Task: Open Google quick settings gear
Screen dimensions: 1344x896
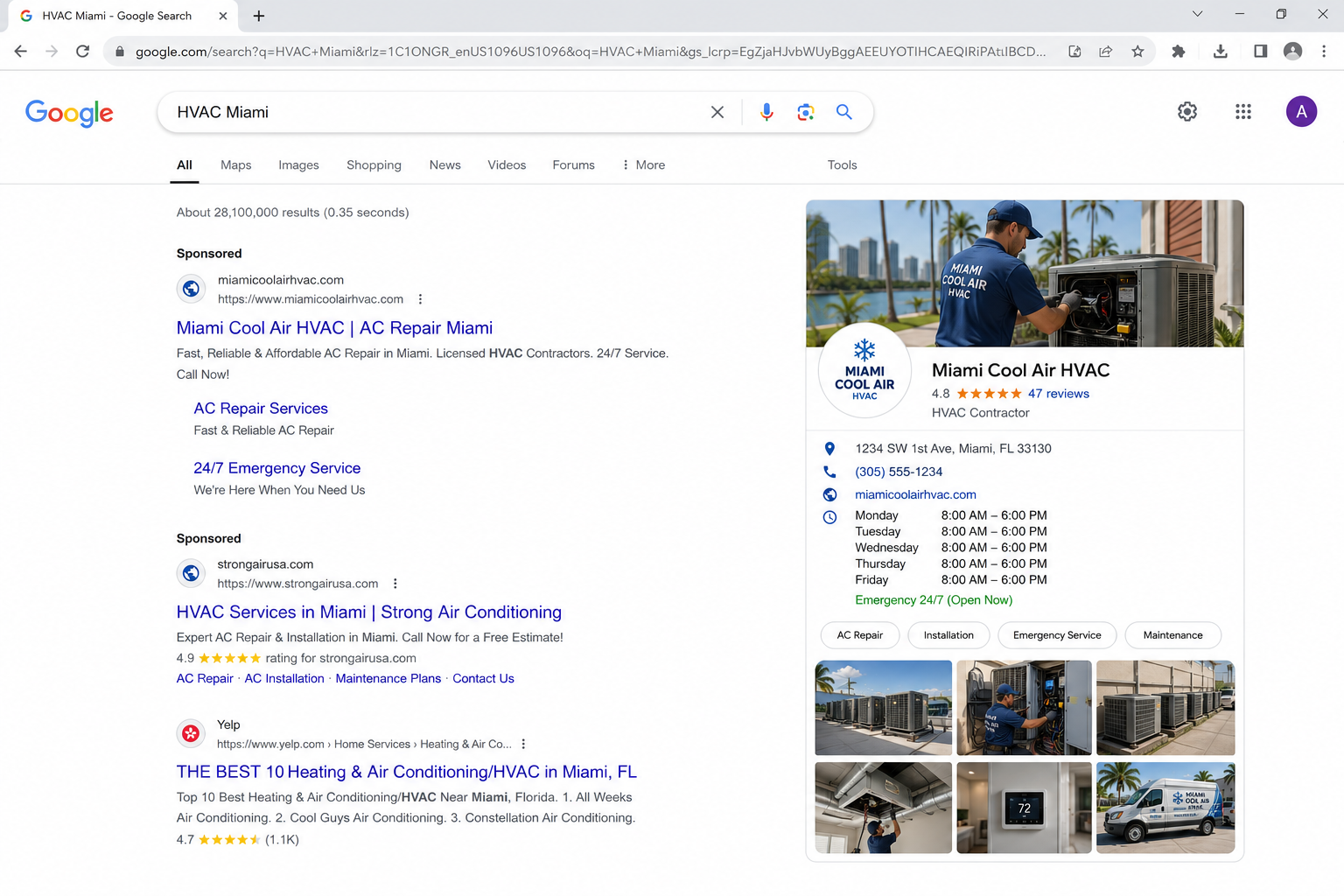Action: click(x=1187, y=112)
